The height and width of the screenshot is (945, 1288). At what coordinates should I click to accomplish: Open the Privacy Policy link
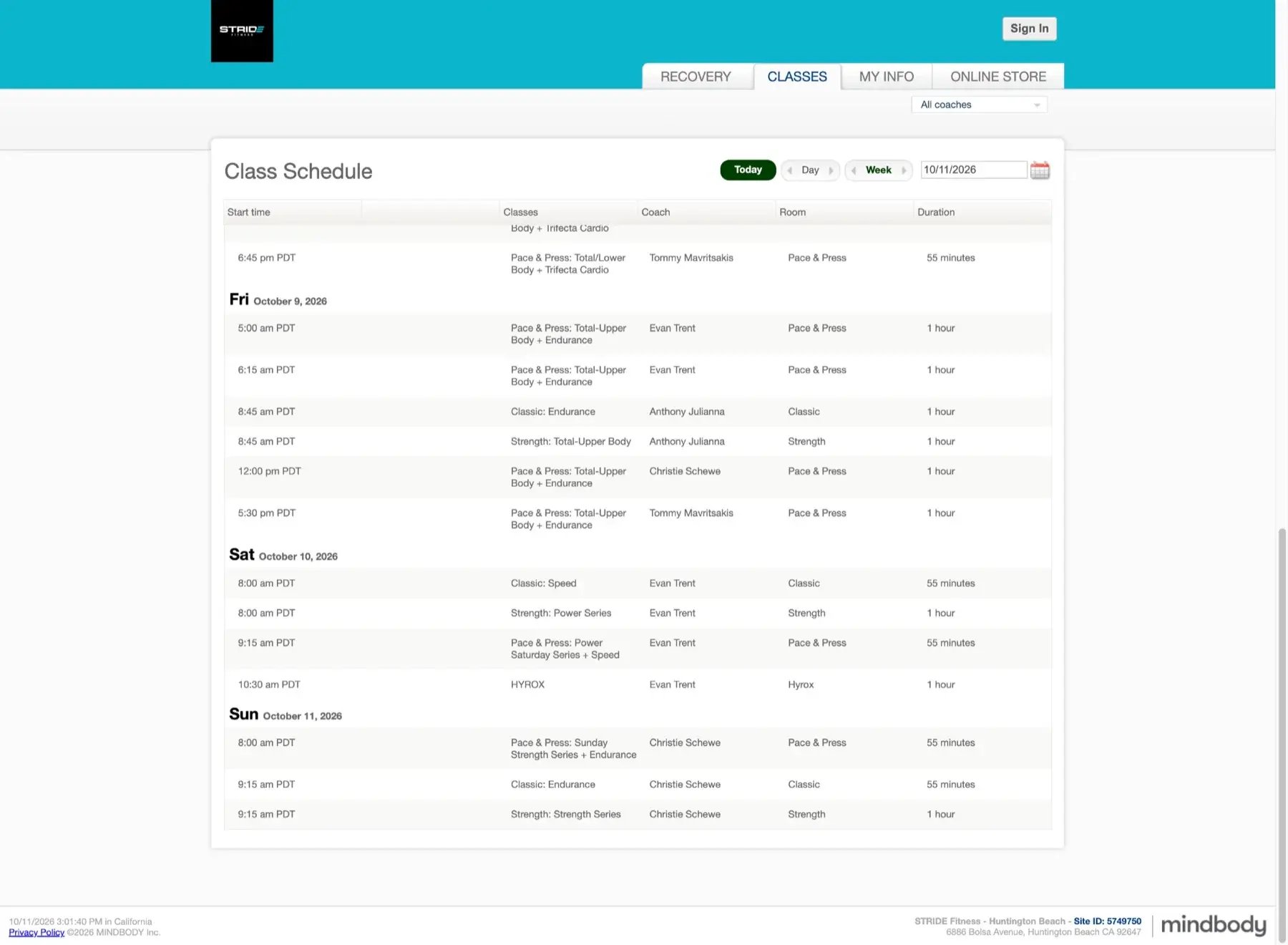click(x=36, y=932)
